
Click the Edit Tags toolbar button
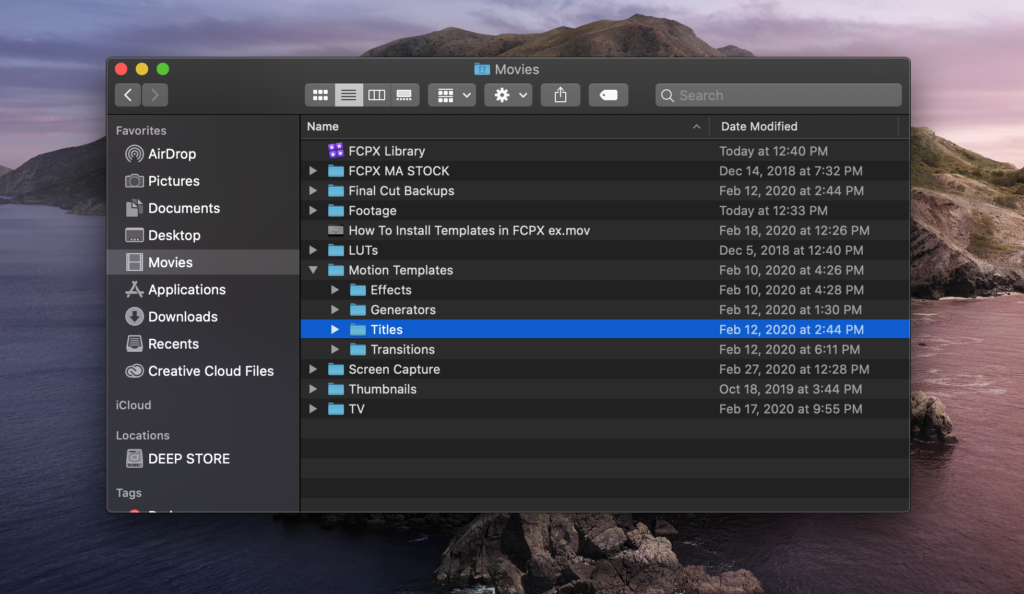(608, 95)
